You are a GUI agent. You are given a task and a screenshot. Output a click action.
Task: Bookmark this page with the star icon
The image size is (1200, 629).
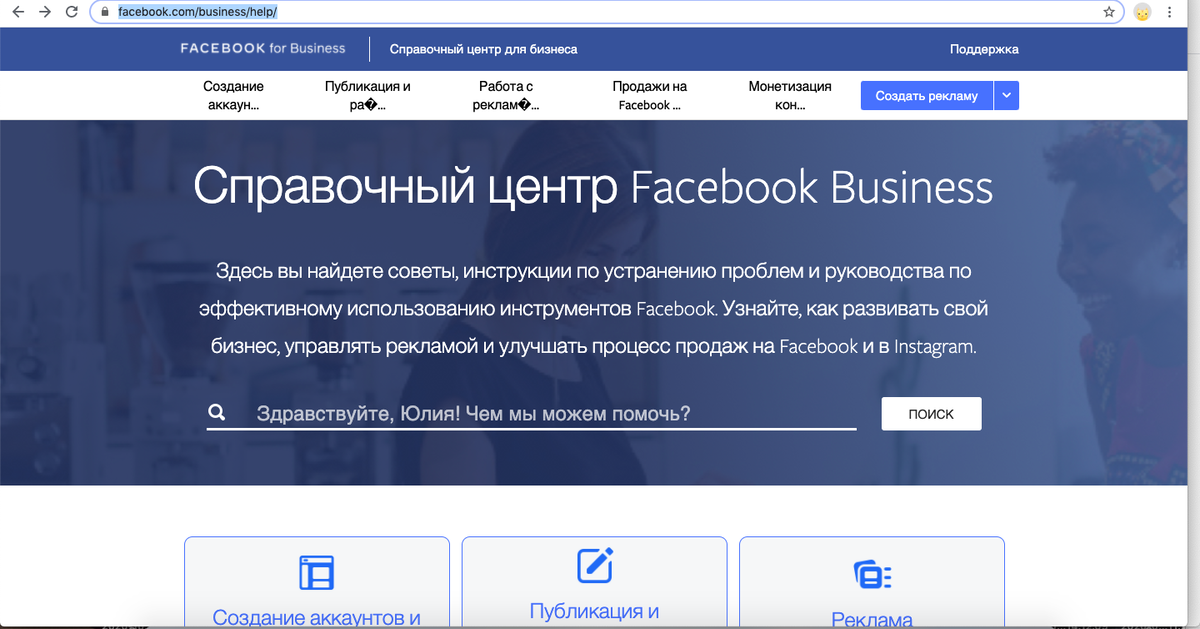coord(1109,13)
